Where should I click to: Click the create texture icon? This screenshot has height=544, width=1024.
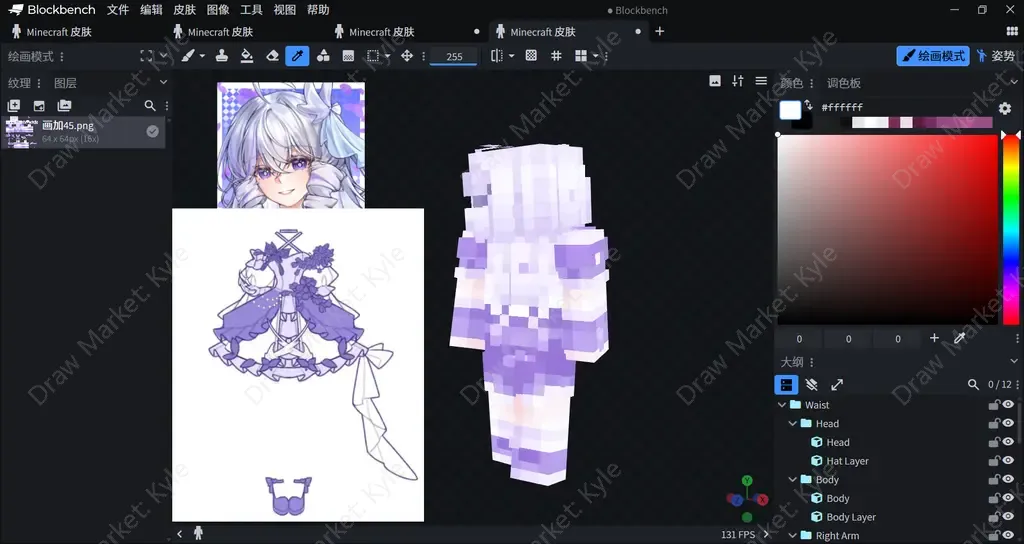point(13,106)
